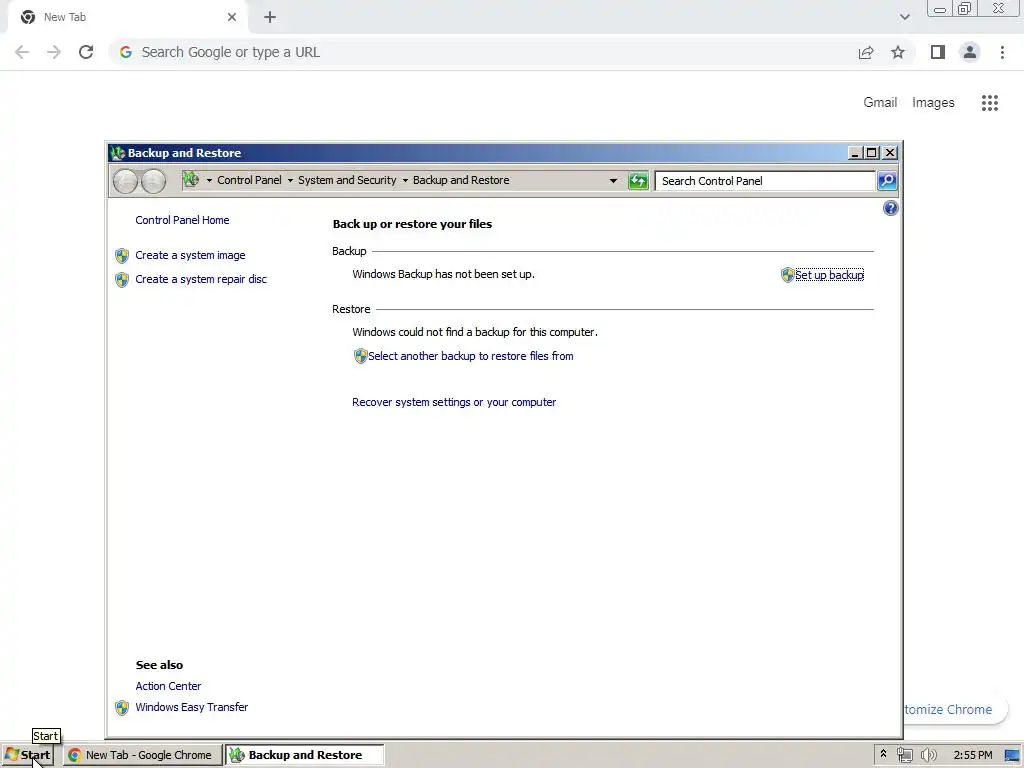Expand the dropdown arrow before Control Panel breadcrumb
This screenshot has height=768, width=1024.
(x=209, y=181)
